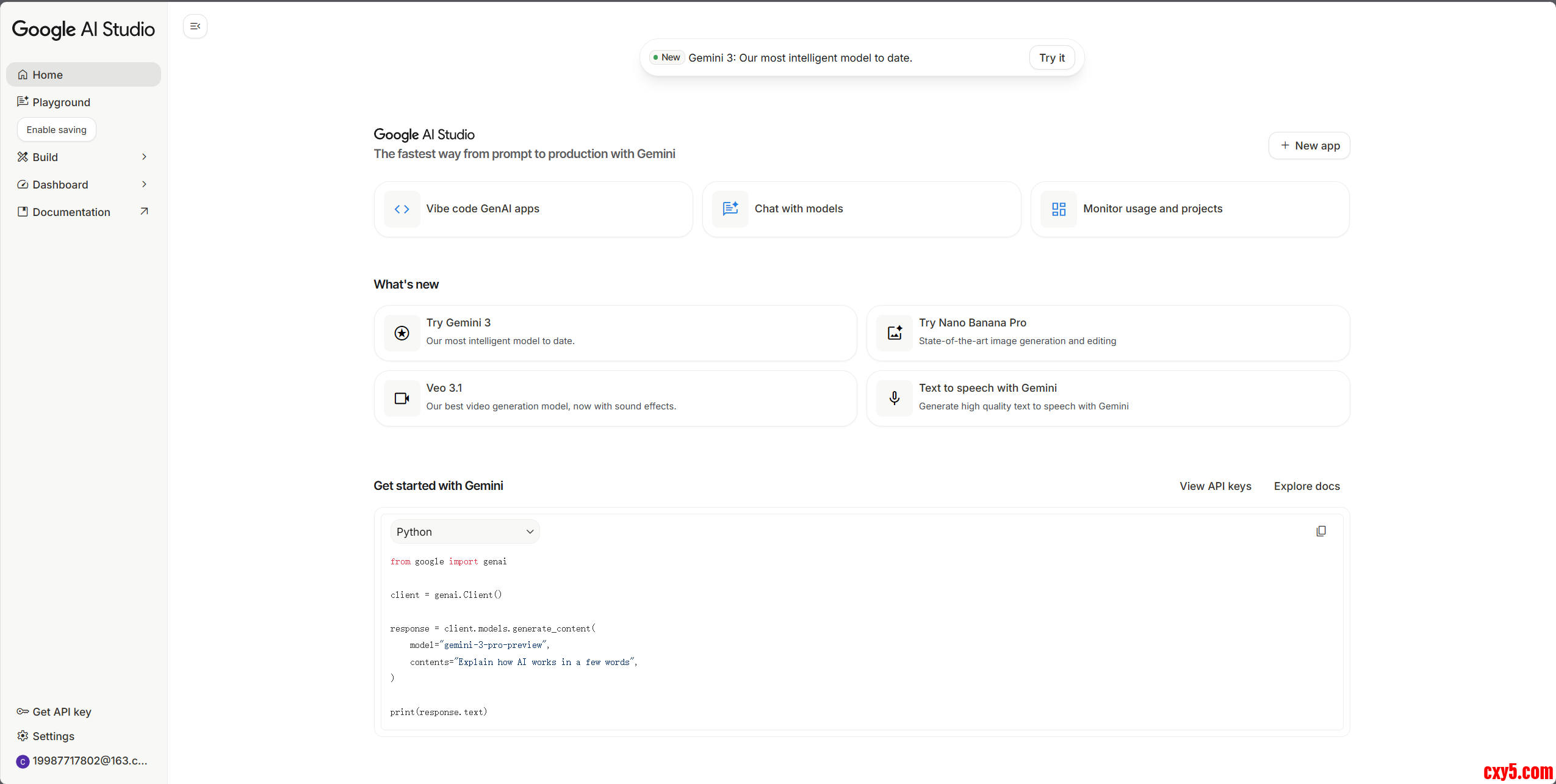Click the Chat with models sparkle icon
The height and width of the screenshot is (784, 1556).
pyautogui.click(x=730, y=209)
